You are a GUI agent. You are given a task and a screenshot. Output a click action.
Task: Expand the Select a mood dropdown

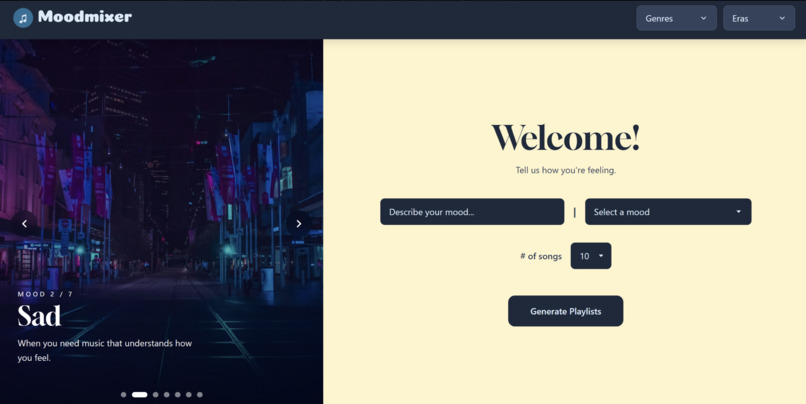[x=668, y=212]
